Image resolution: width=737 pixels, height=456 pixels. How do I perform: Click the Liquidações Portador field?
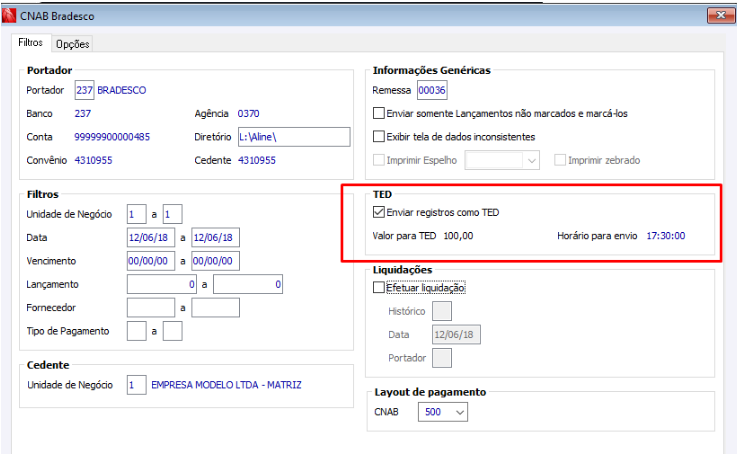[x=442, y=358]
